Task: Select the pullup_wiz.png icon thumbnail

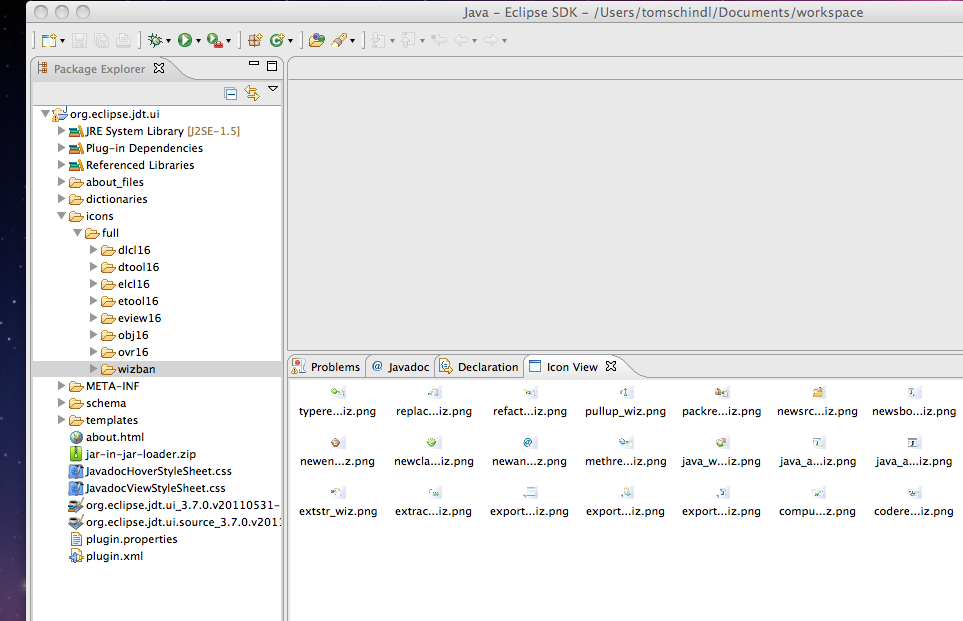Action: click(625, 394)
